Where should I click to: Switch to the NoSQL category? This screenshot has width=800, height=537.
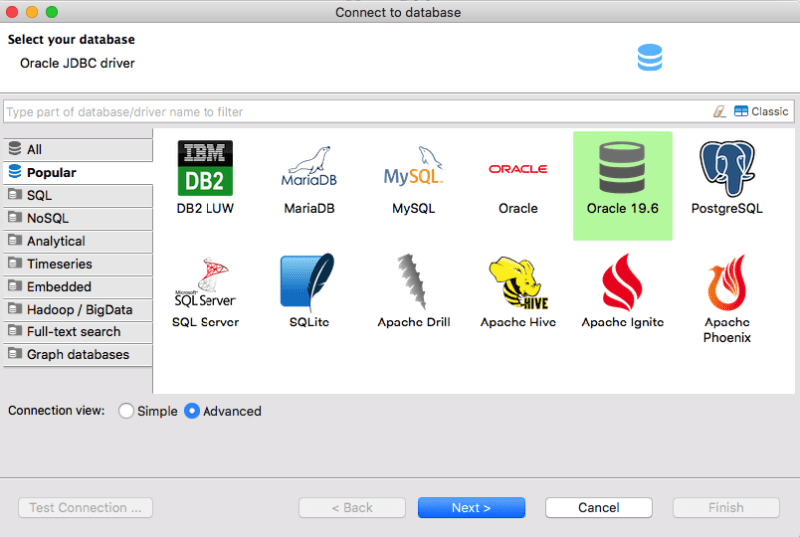78,218
